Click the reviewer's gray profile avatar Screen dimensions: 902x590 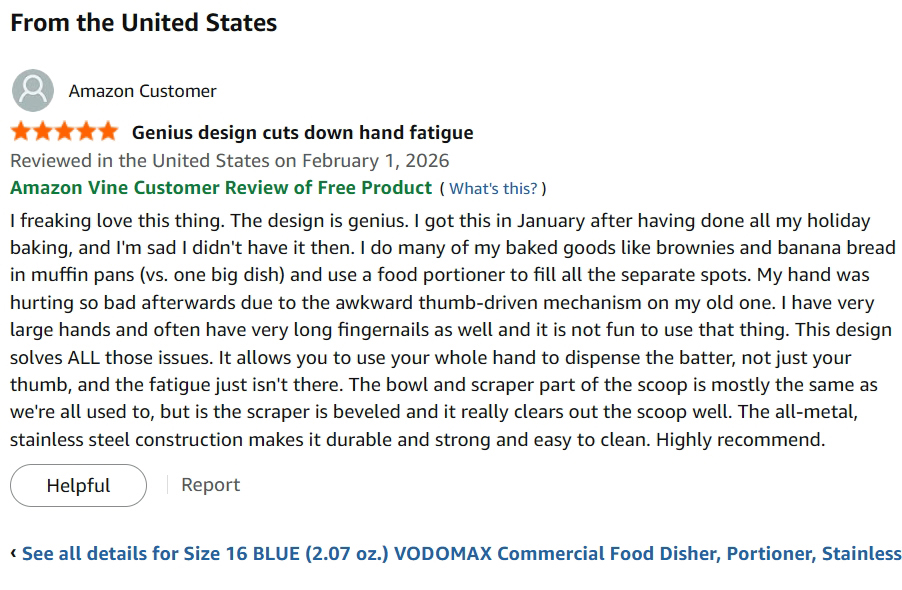[x=33, y=90]
